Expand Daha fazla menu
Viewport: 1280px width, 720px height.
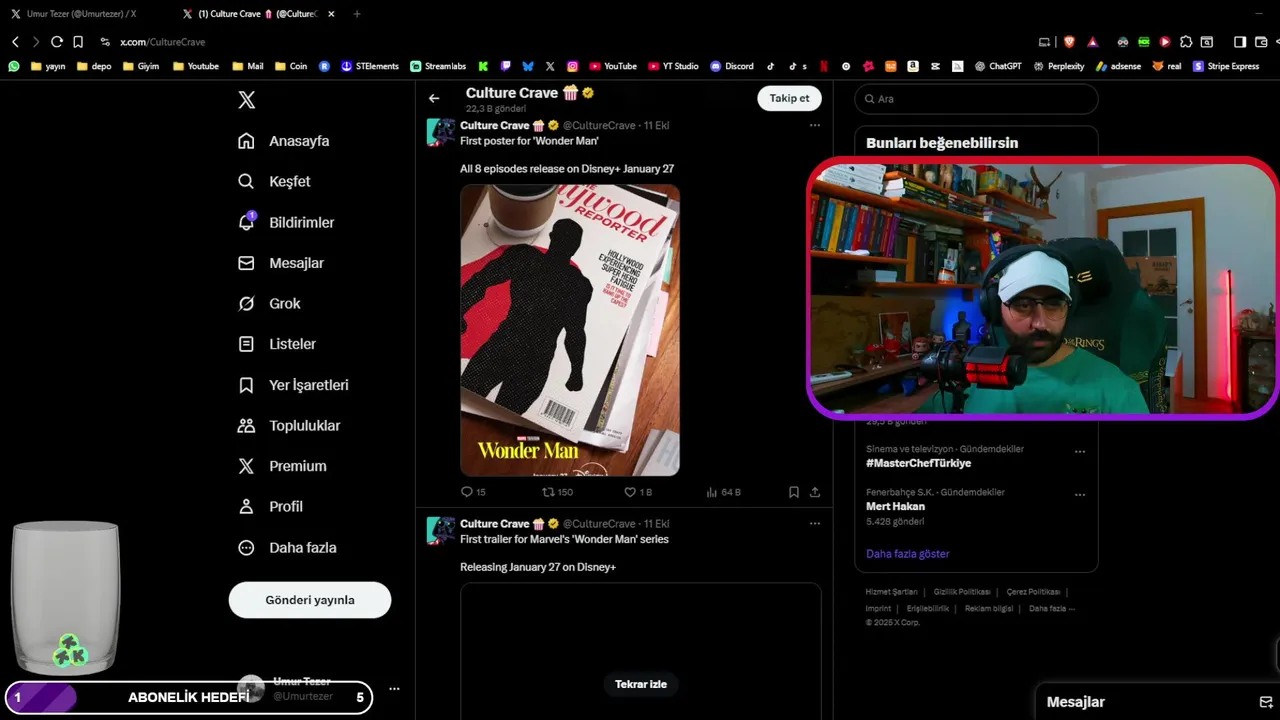coord(287,548)
